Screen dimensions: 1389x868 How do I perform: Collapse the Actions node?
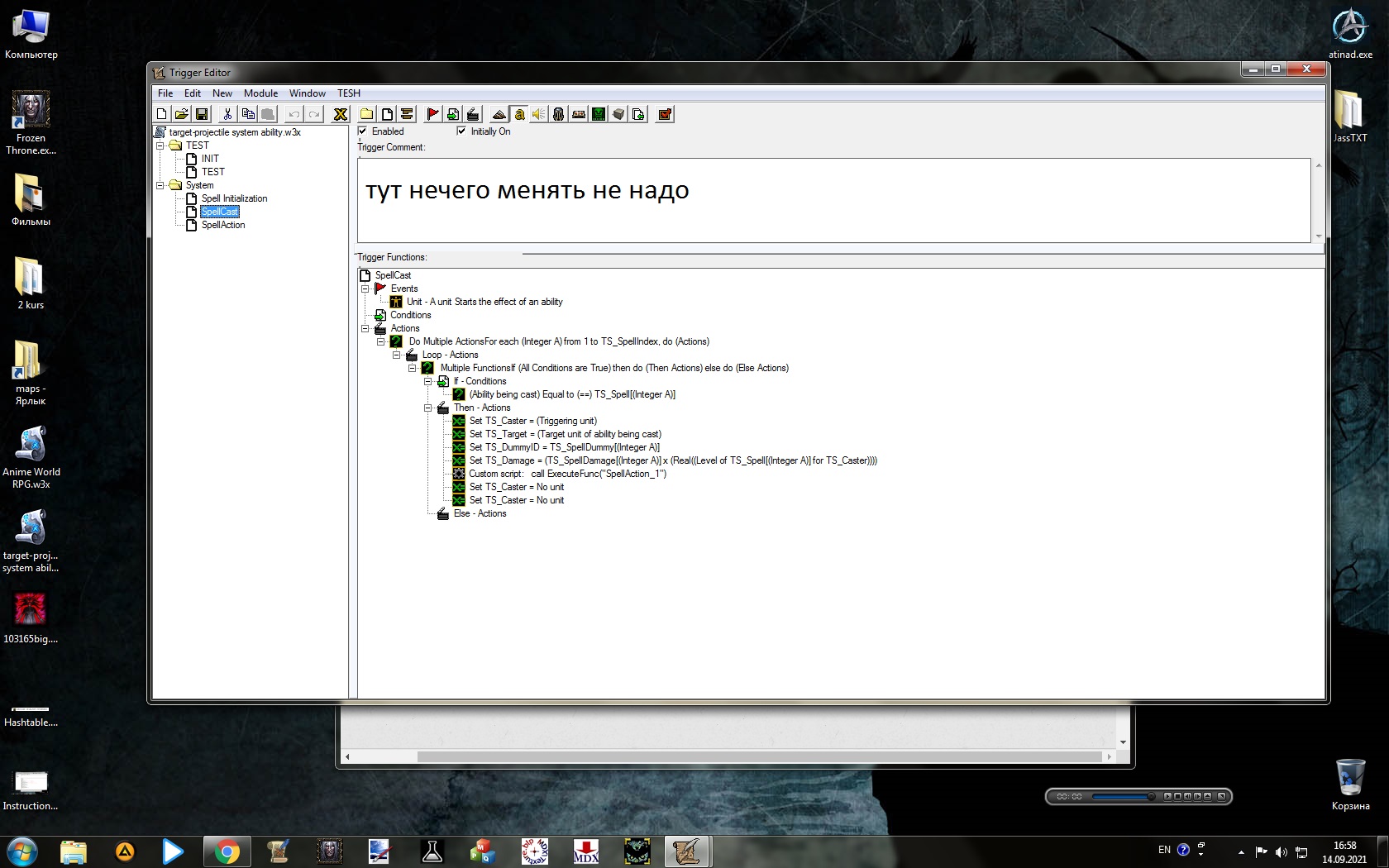(365, 328)
